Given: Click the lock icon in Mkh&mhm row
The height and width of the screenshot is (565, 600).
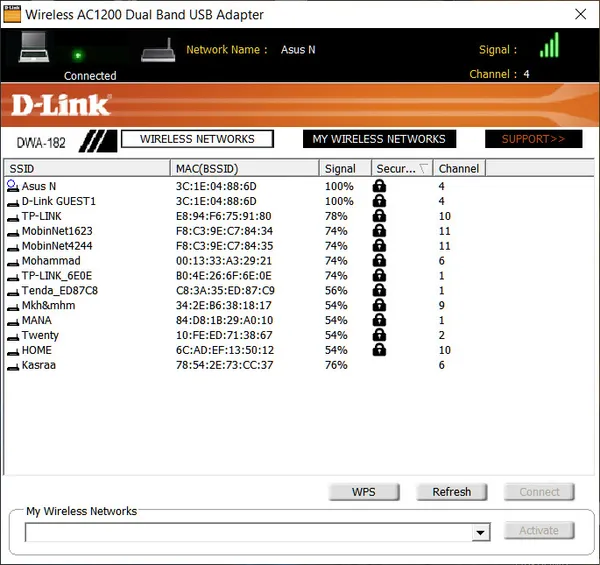Looking at the screenshot, I should pyautogui.click(x=379, y=305).
